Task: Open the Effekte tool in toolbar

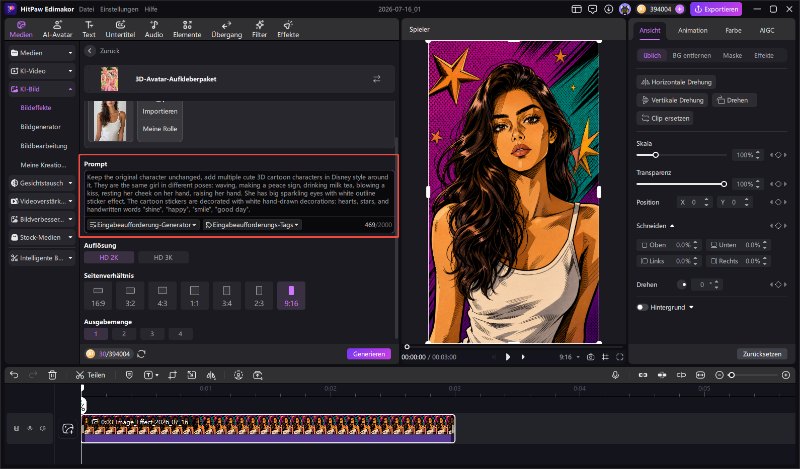Action: click(x=288, y=29)
